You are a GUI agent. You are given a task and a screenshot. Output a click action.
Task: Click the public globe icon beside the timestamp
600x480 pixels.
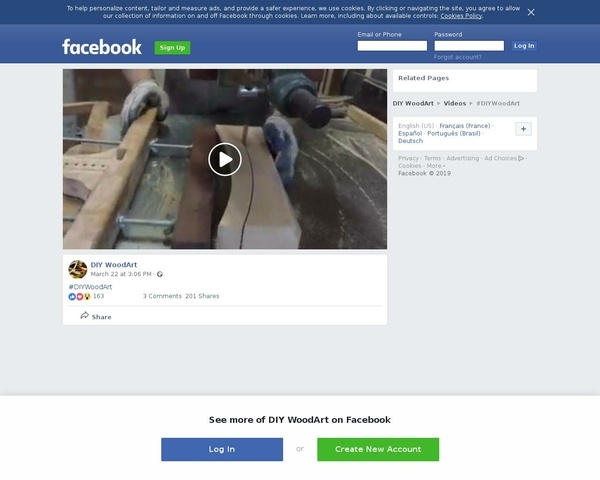160,274
